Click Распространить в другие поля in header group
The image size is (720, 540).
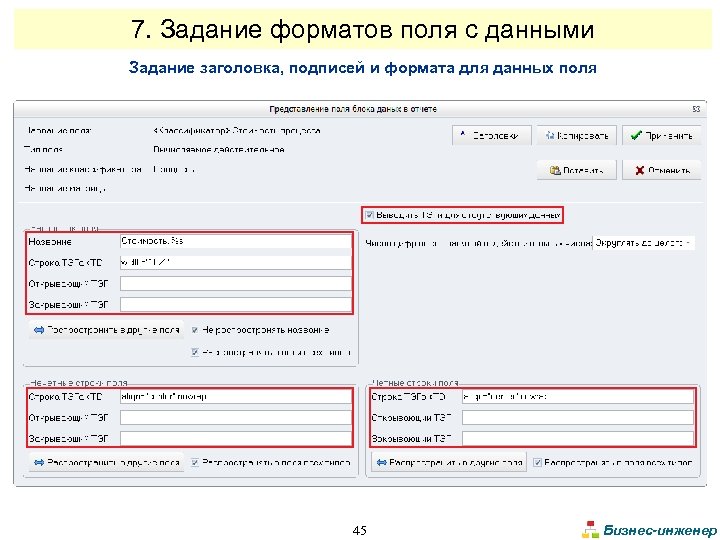coord(106,330)
